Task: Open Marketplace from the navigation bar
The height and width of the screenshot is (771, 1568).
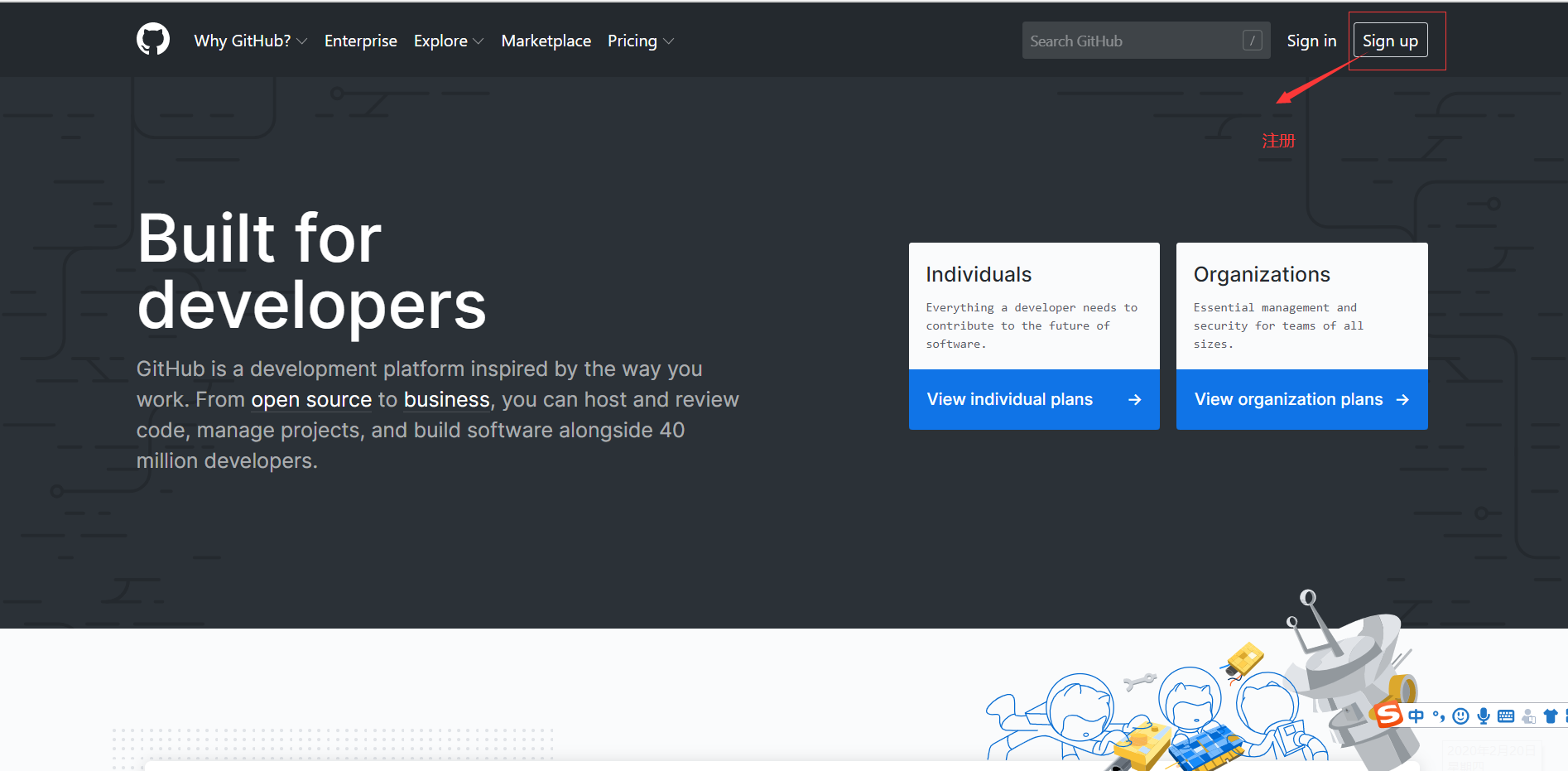Action: [x=546, y=41]
